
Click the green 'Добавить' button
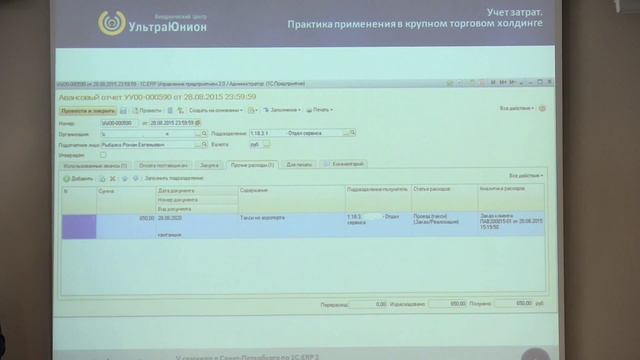[78, 179]
